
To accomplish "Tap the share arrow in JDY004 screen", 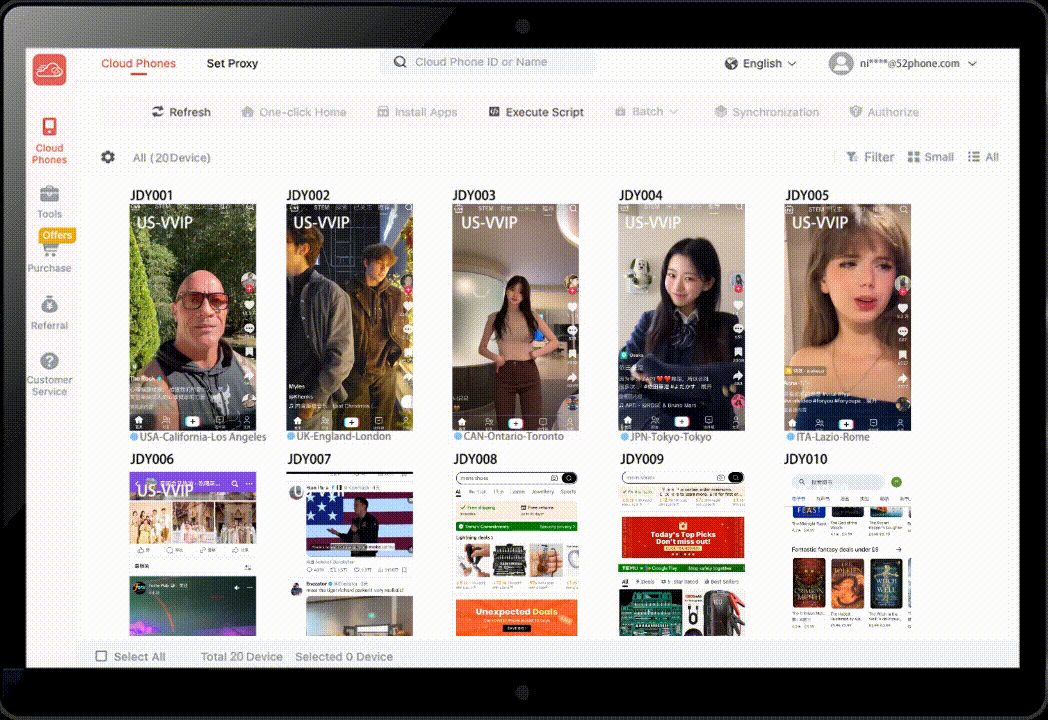I will coord(737,376).
